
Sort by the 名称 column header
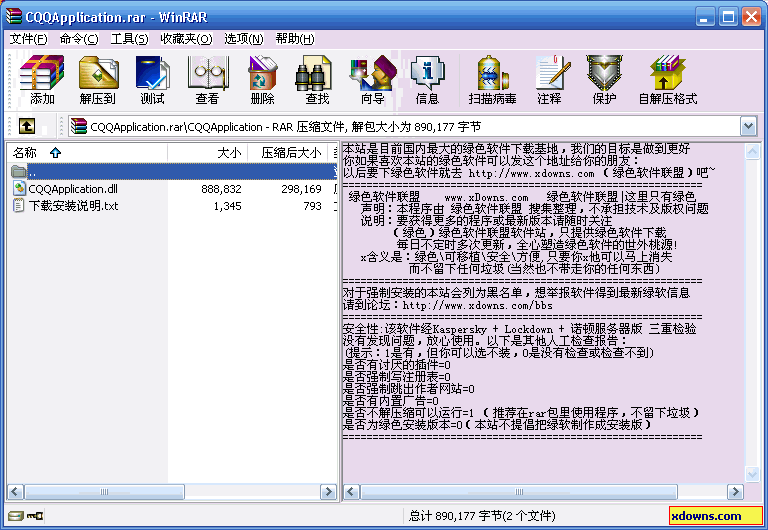pyautogui.click(x=87, y=153)
